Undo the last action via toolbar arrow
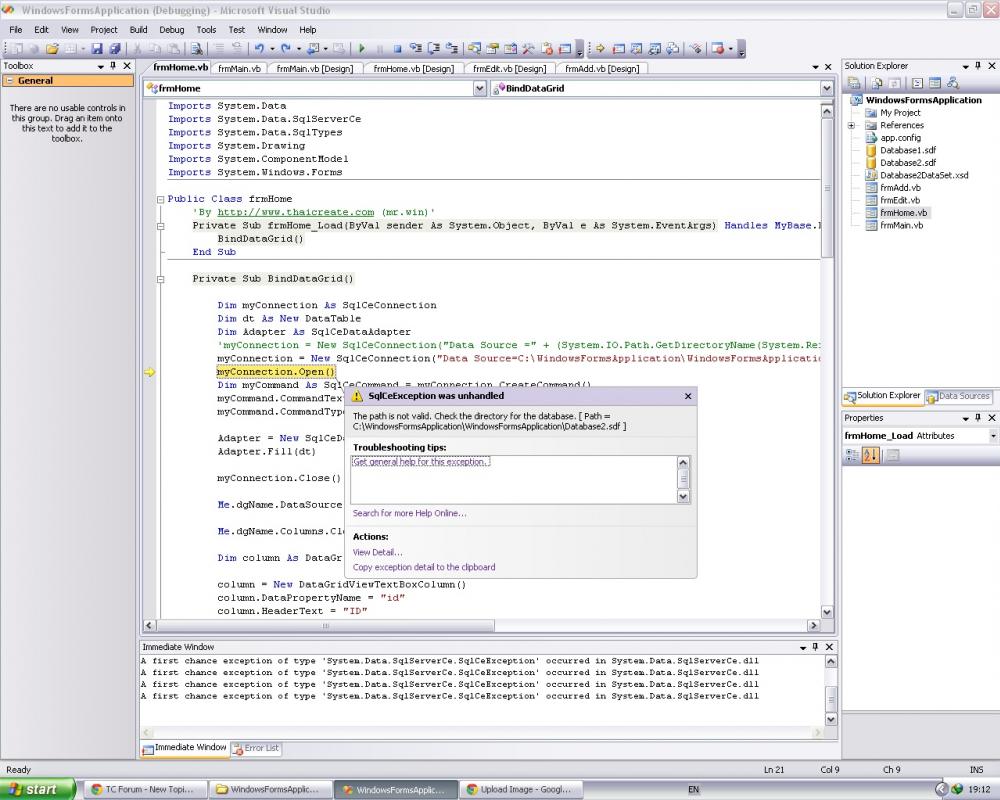This screenshot has height=800, width=1000. point(259,48)
